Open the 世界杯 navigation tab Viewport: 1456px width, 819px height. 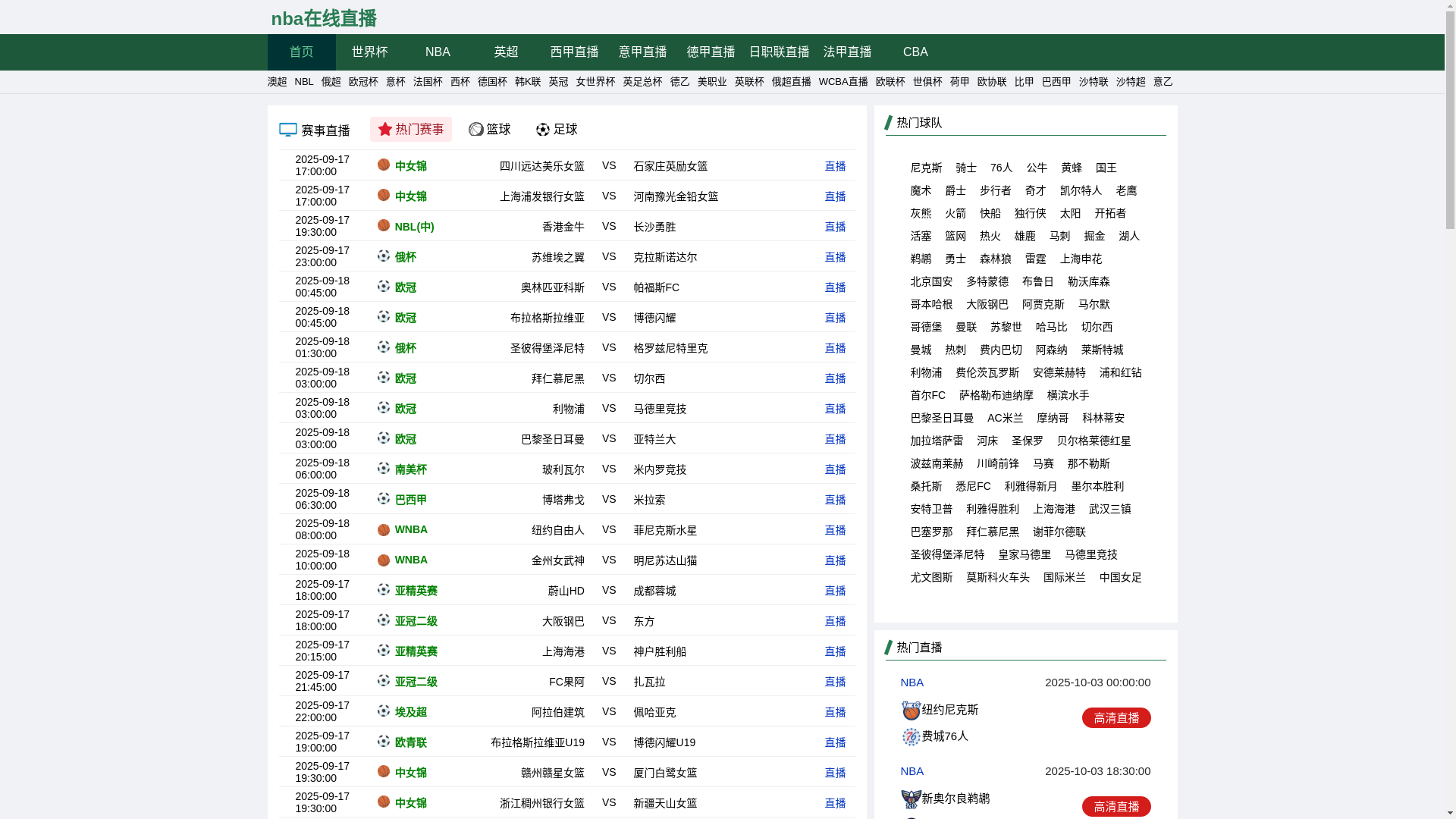pos(369,52)
